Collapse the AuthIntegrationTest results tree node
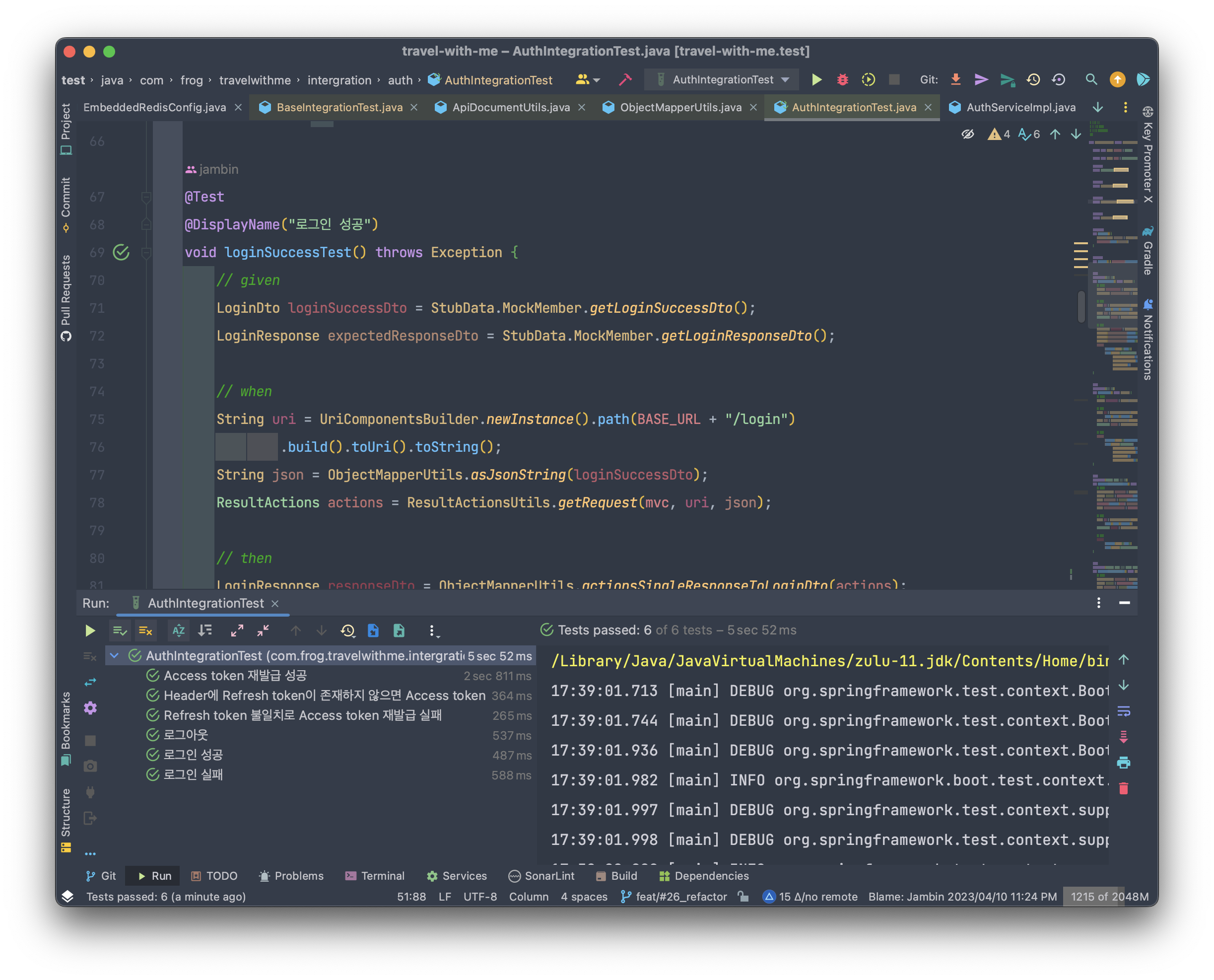The image size is (1214, 980). point(115,655)
